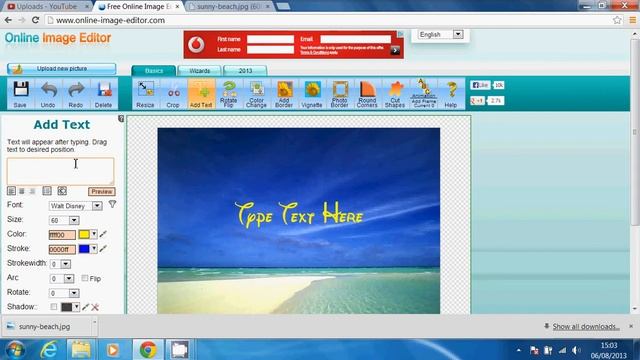Open the Font dropdown showing Walt Disney
The width and height of the screenshot is (640, 360).
point(76,206)
